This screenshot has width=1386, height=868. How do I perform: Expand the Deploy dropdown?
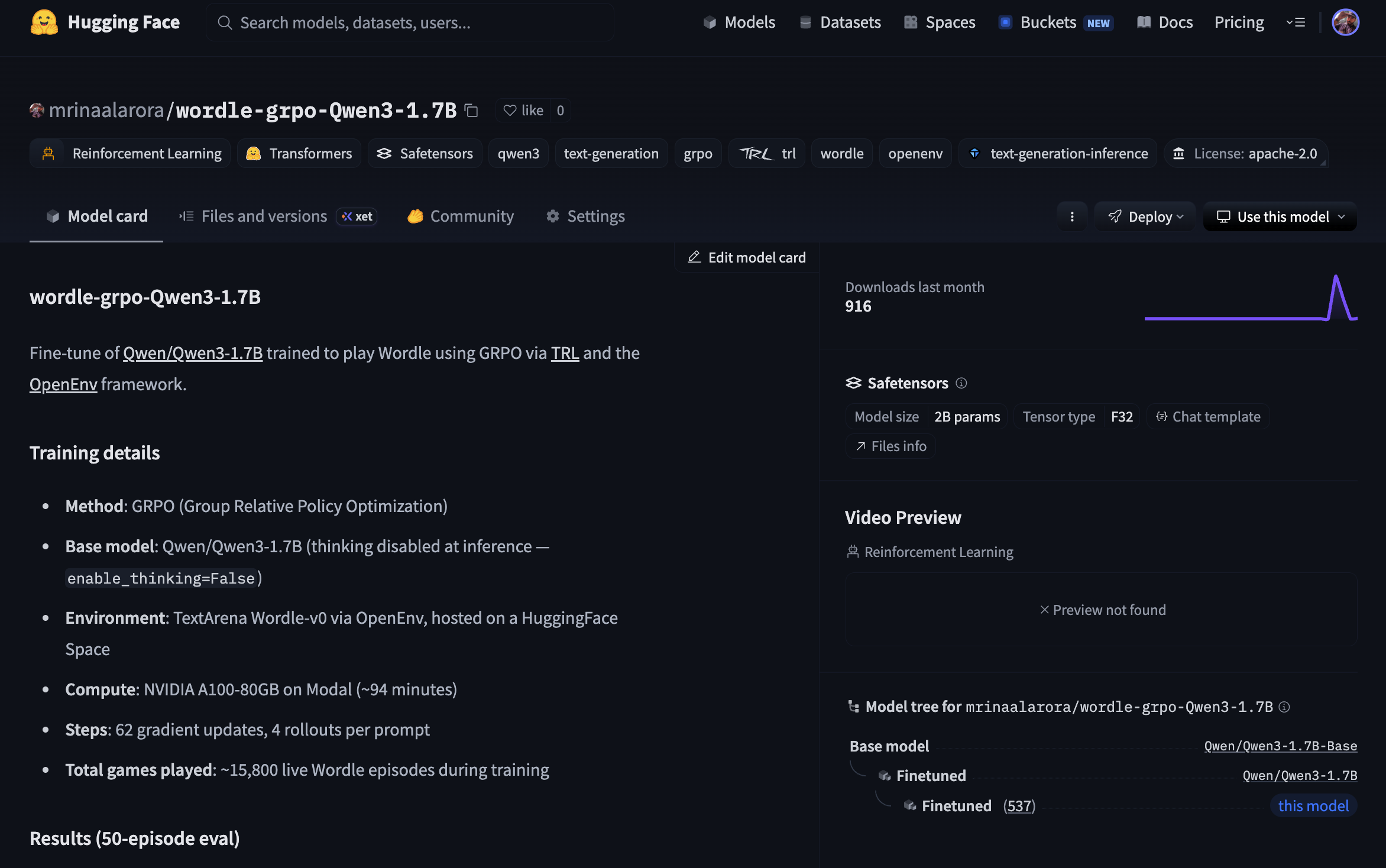tap(1145, 216)
